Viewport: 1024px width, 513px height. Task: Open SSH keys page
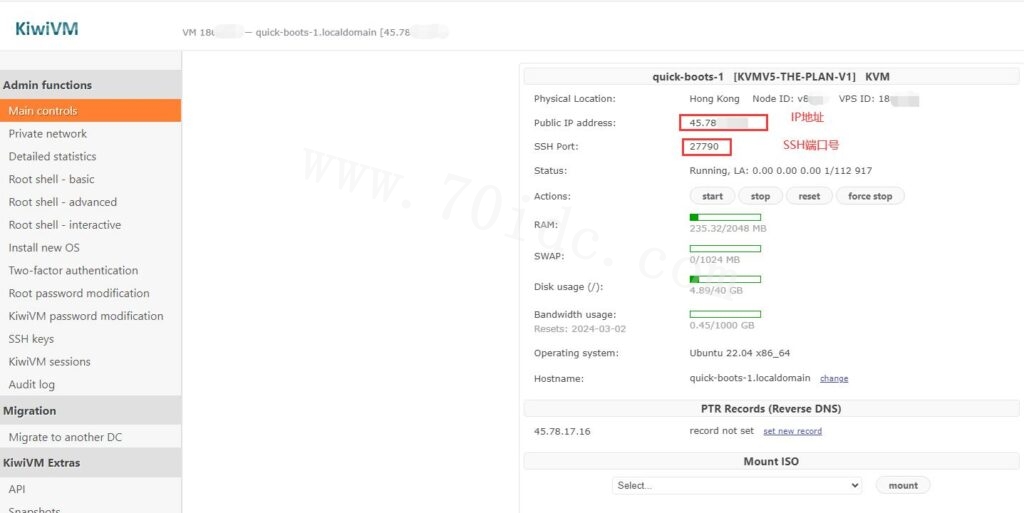(x=31, y=339)
